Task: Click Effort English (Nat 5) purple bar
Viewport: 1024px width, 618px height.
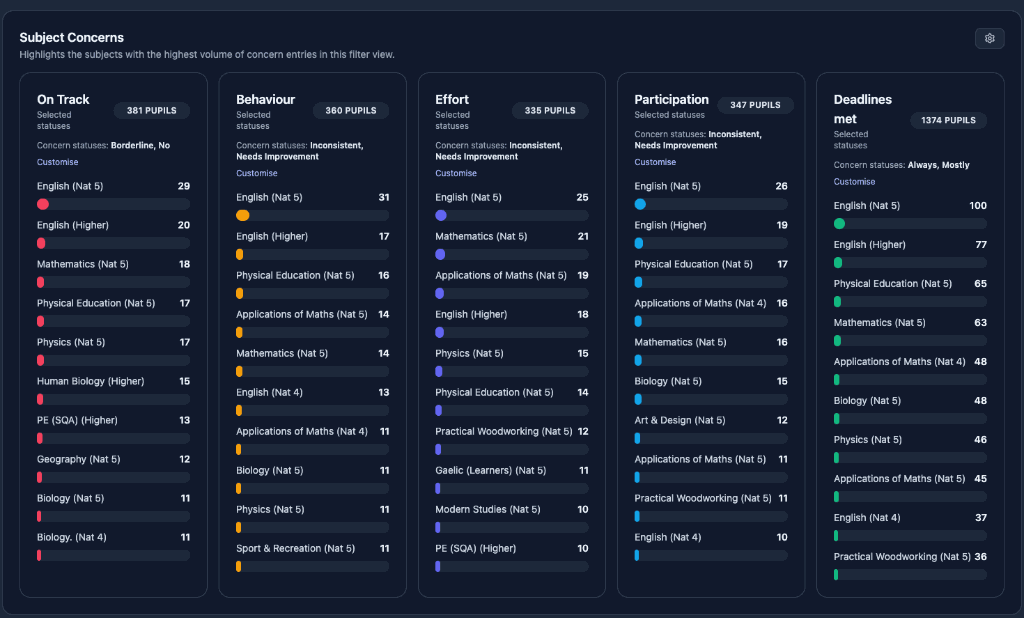Action: (441, 216)
